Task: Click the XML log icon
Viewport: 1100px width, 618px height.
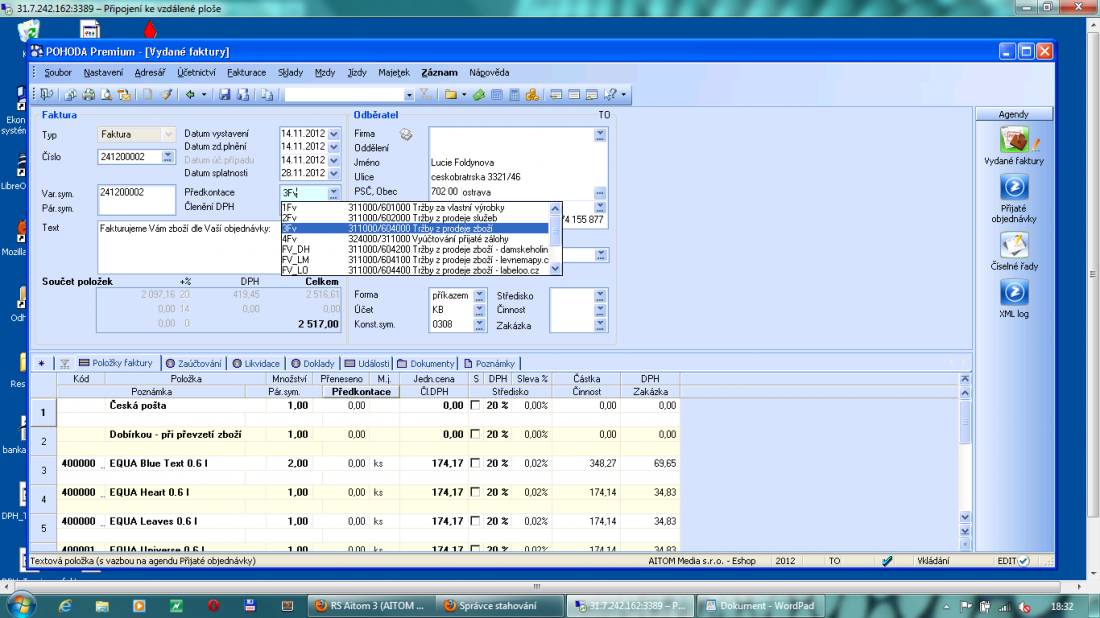Action: coord(1014,292)
